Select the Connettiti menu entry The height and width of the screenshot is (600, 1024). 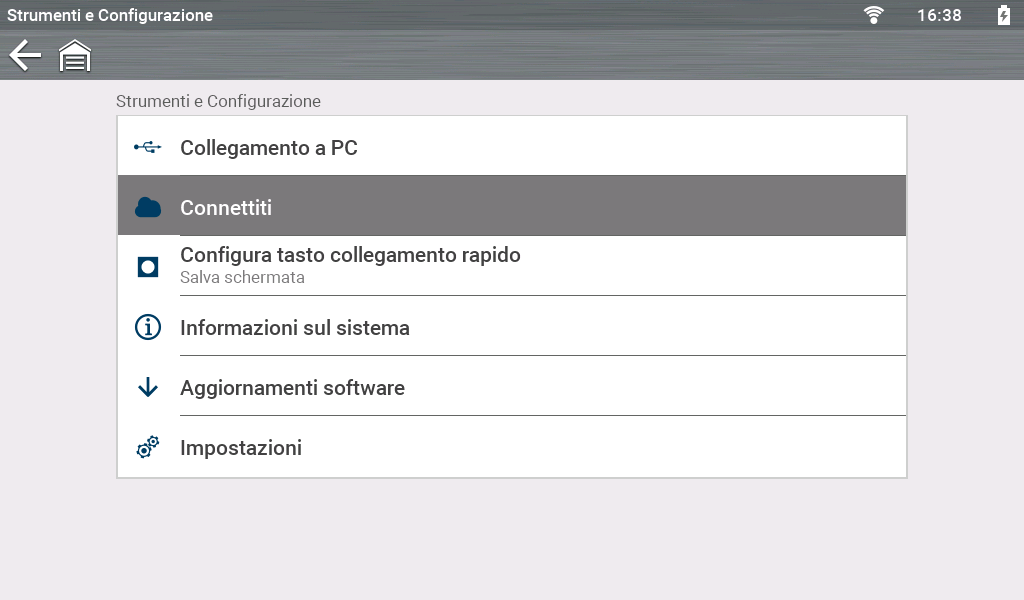(226, 208)
